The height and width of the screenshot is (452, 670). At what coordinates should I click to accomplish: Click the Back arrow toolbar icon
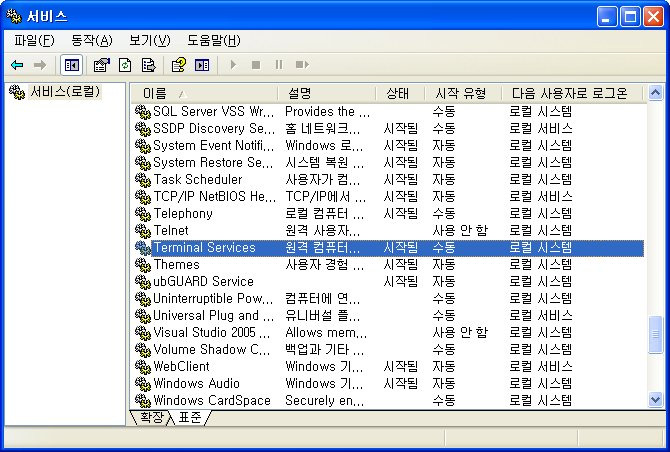tap(17, 65)
